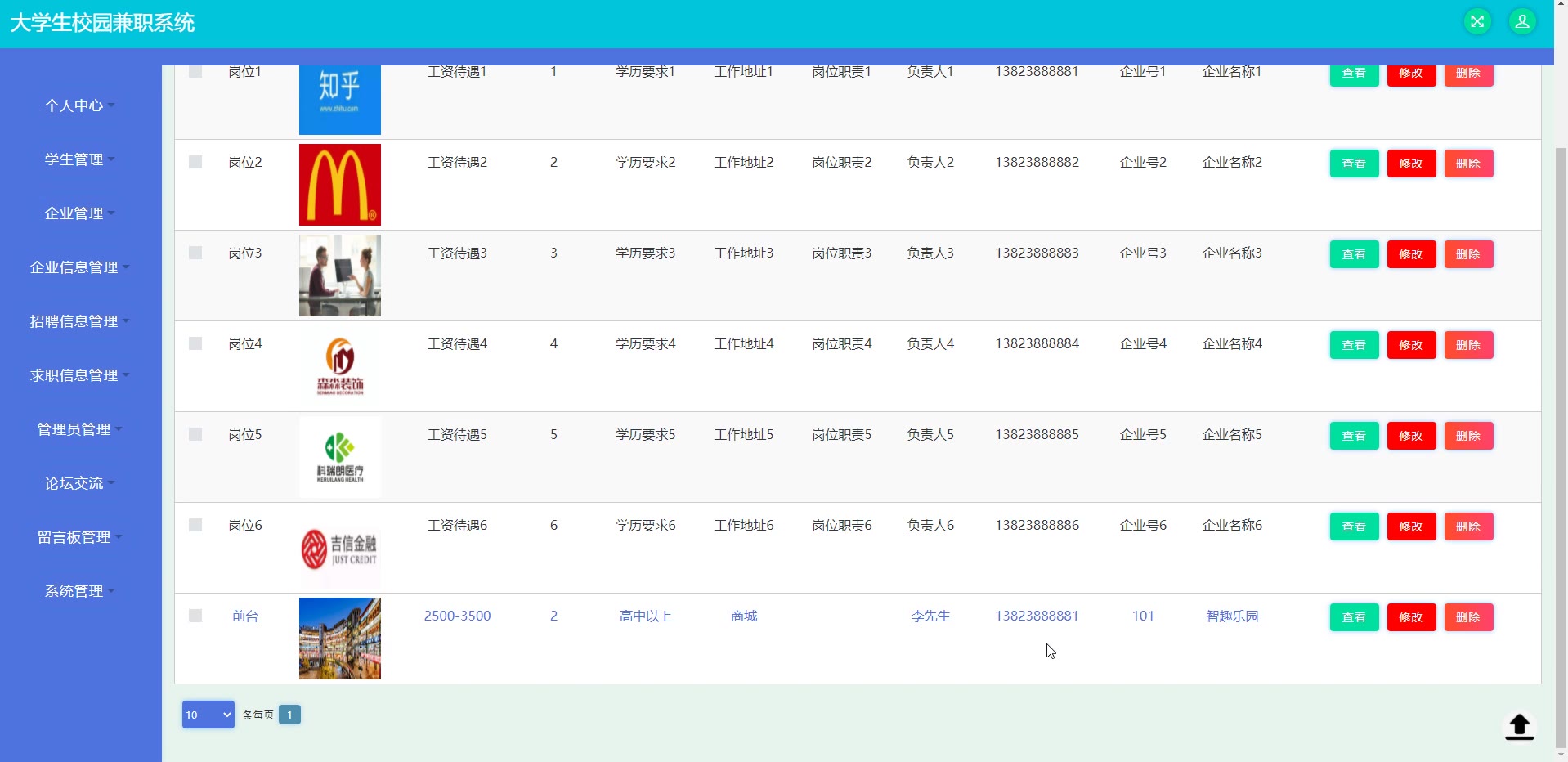Open the mall photo thumbnail for 前台

click(340, 639)
